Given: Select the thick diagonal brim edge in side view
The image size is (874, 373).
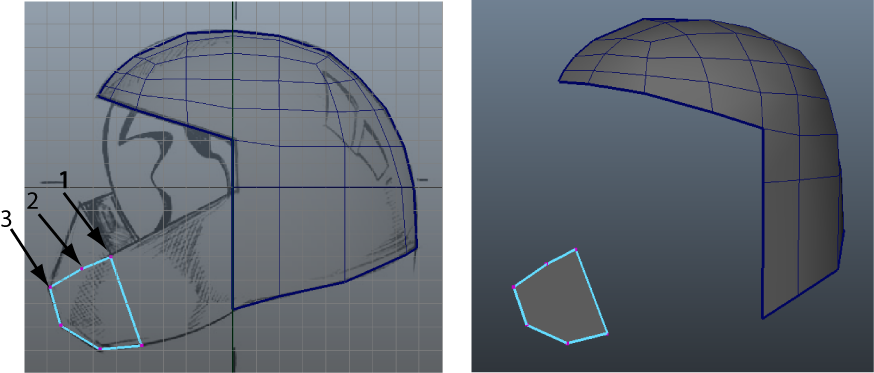Looking at the screenshot, I should [165, 118].
